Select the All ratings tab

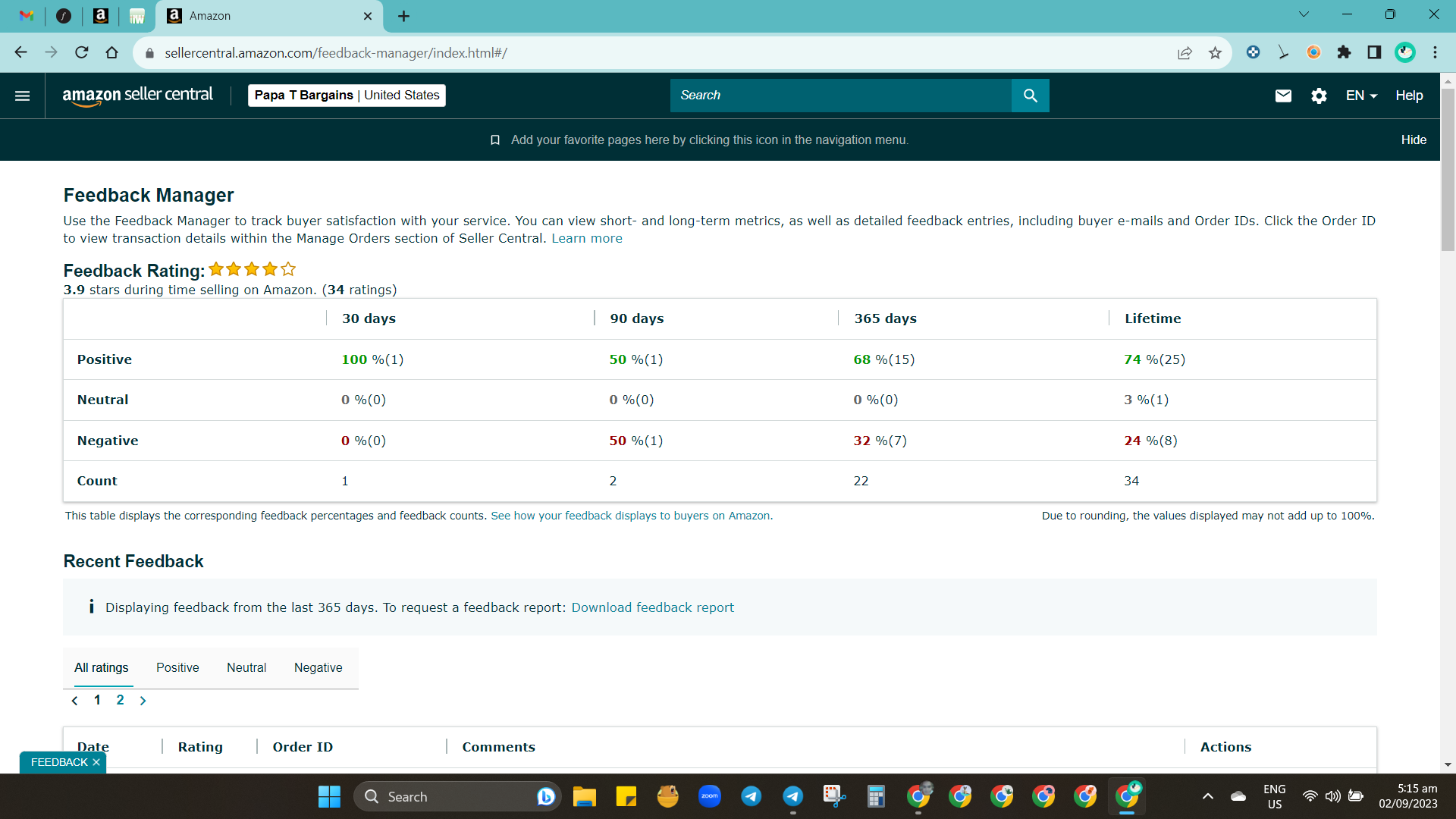(101, 667)
